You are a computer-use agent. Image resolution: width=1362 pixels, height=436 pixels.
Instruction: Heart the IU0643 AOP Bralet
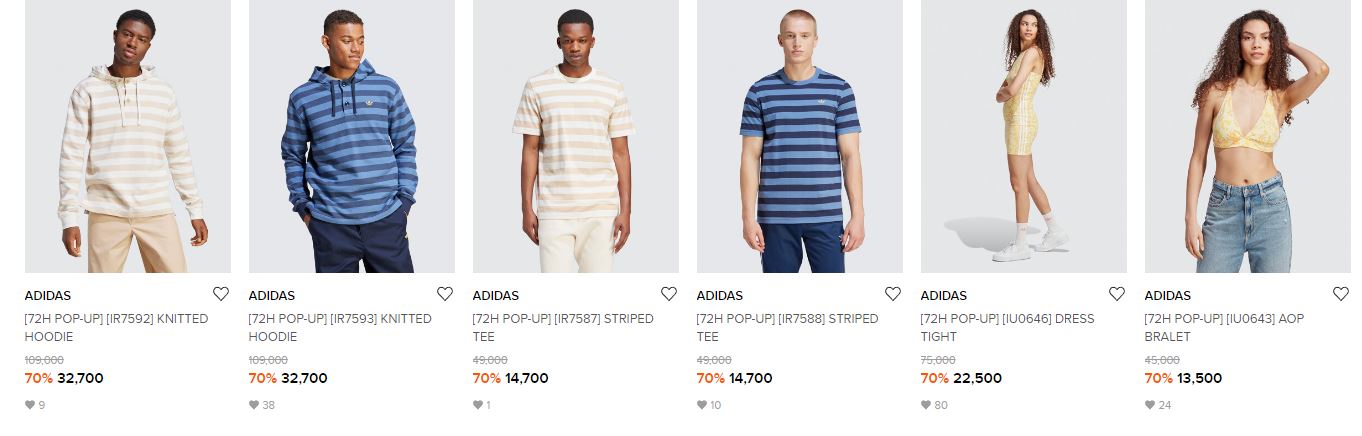click(x=1341, y=294)
